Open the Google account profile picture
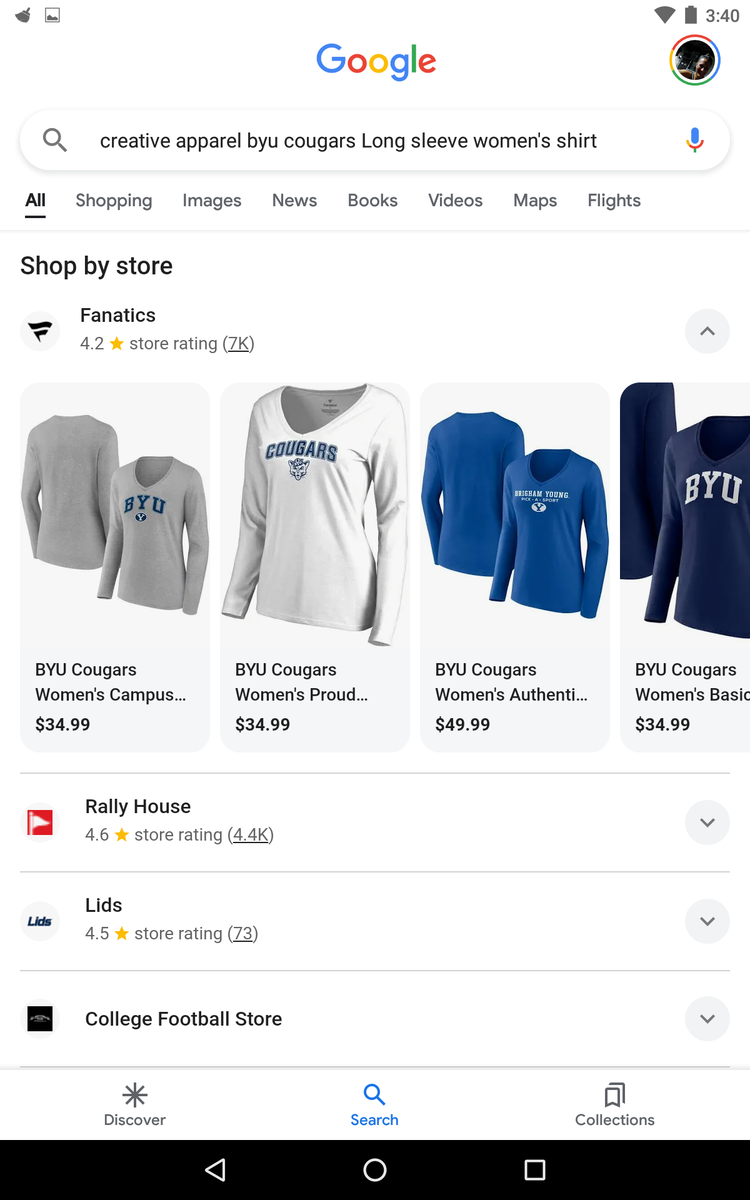The width and height of the screenshot is (750, 1200). pos(694,61)
